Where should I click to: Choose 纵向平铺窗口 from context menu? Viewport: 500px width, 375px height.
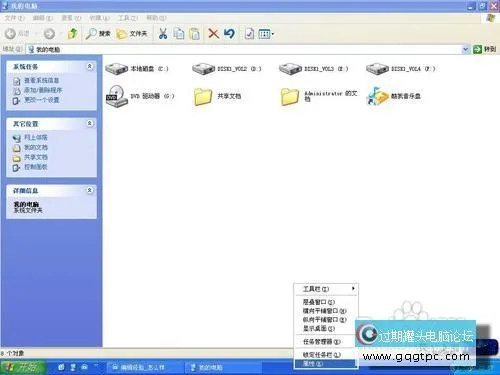326,319
